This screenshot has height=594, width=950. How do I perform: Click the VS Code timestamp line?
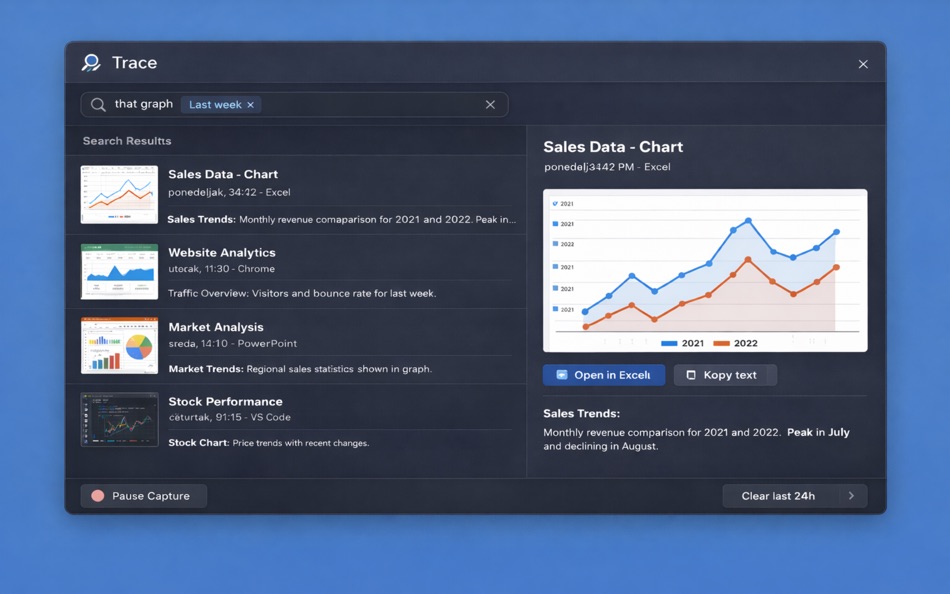tap(229, 417)
